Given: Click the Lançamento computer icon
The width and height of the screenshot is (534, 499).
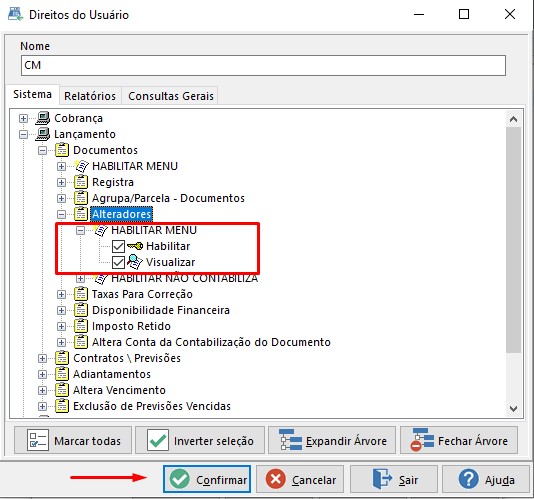Looking at the screenshot, I should click(43, 134).
